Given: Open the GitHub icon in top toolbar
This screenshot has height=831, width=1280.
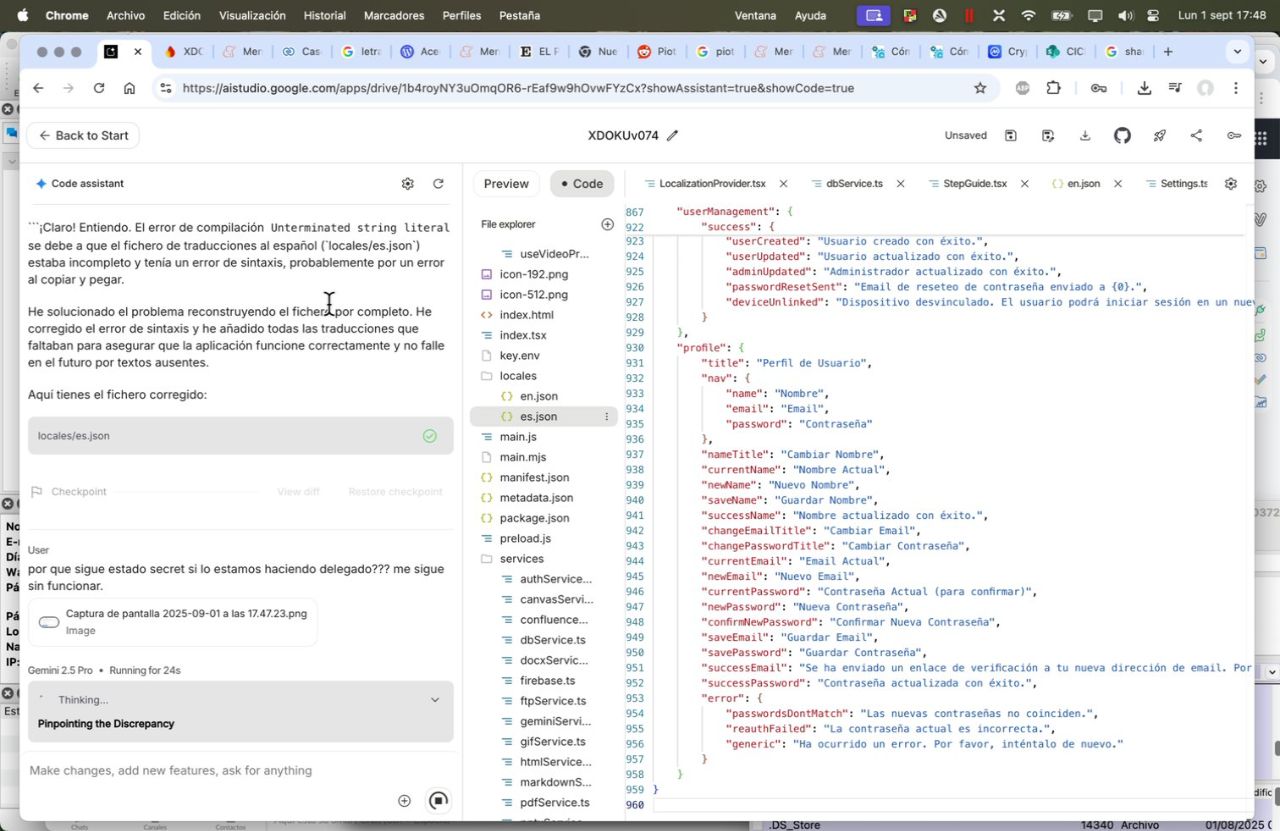Looking at the screenshot, I should (x=1122, y=136).
